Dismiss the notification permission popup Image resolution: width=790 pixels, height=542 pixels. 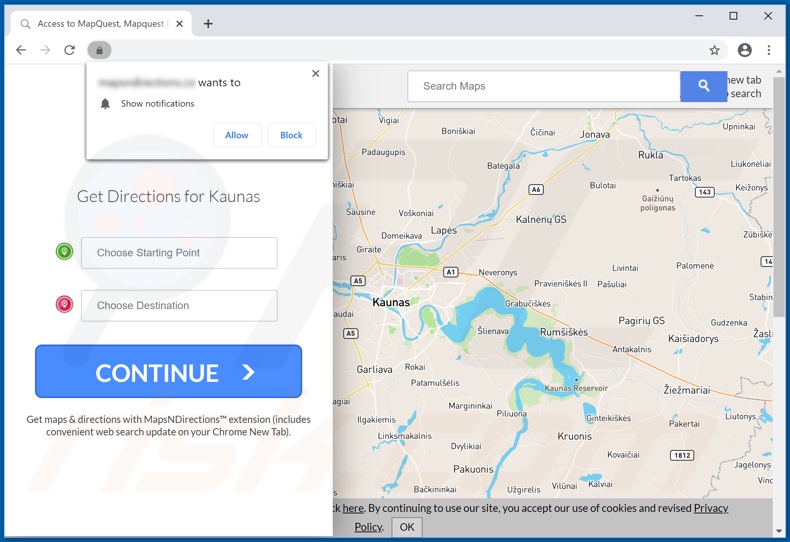tap(316, 74)
